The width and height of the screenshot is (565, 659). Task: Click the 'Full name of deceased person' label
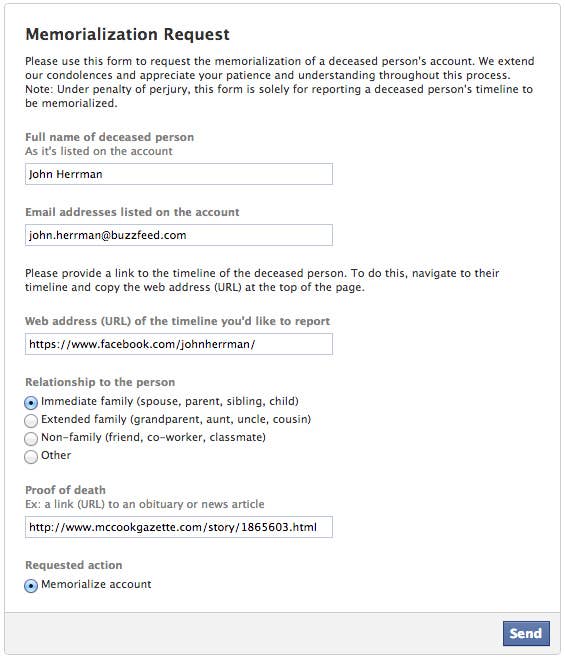[x=109, y=137]
